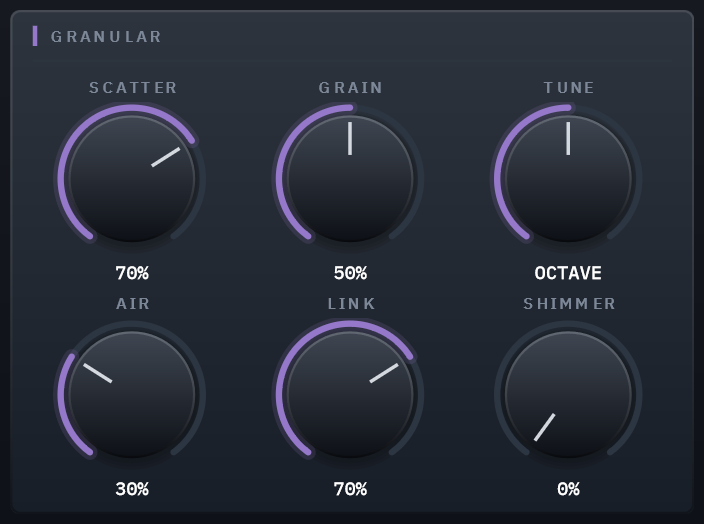Click the Air knob
Screen dimensions: 704x524
point(132,395)
